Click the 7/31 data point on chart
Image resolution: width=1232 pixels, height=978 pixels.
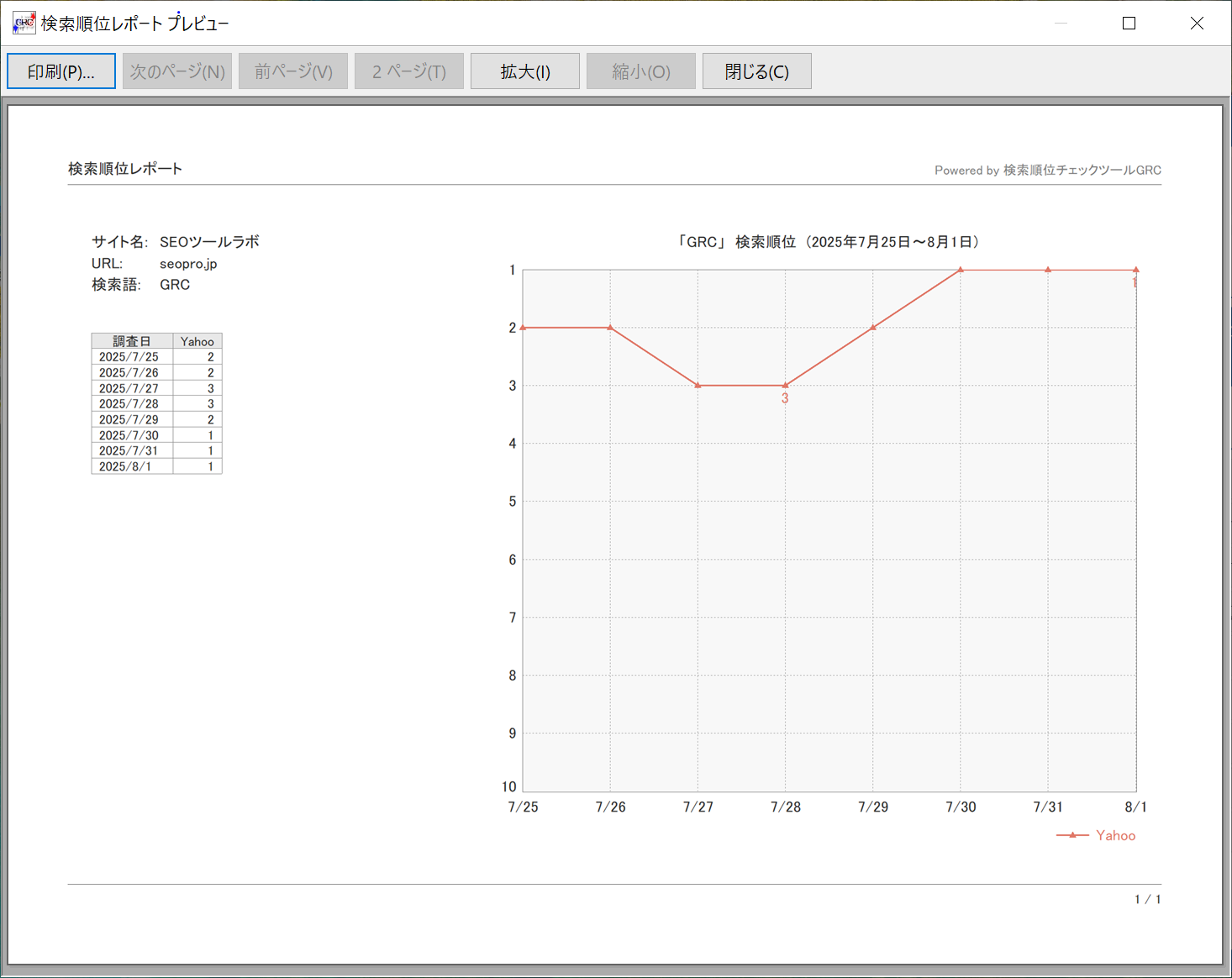(1048, 270)
